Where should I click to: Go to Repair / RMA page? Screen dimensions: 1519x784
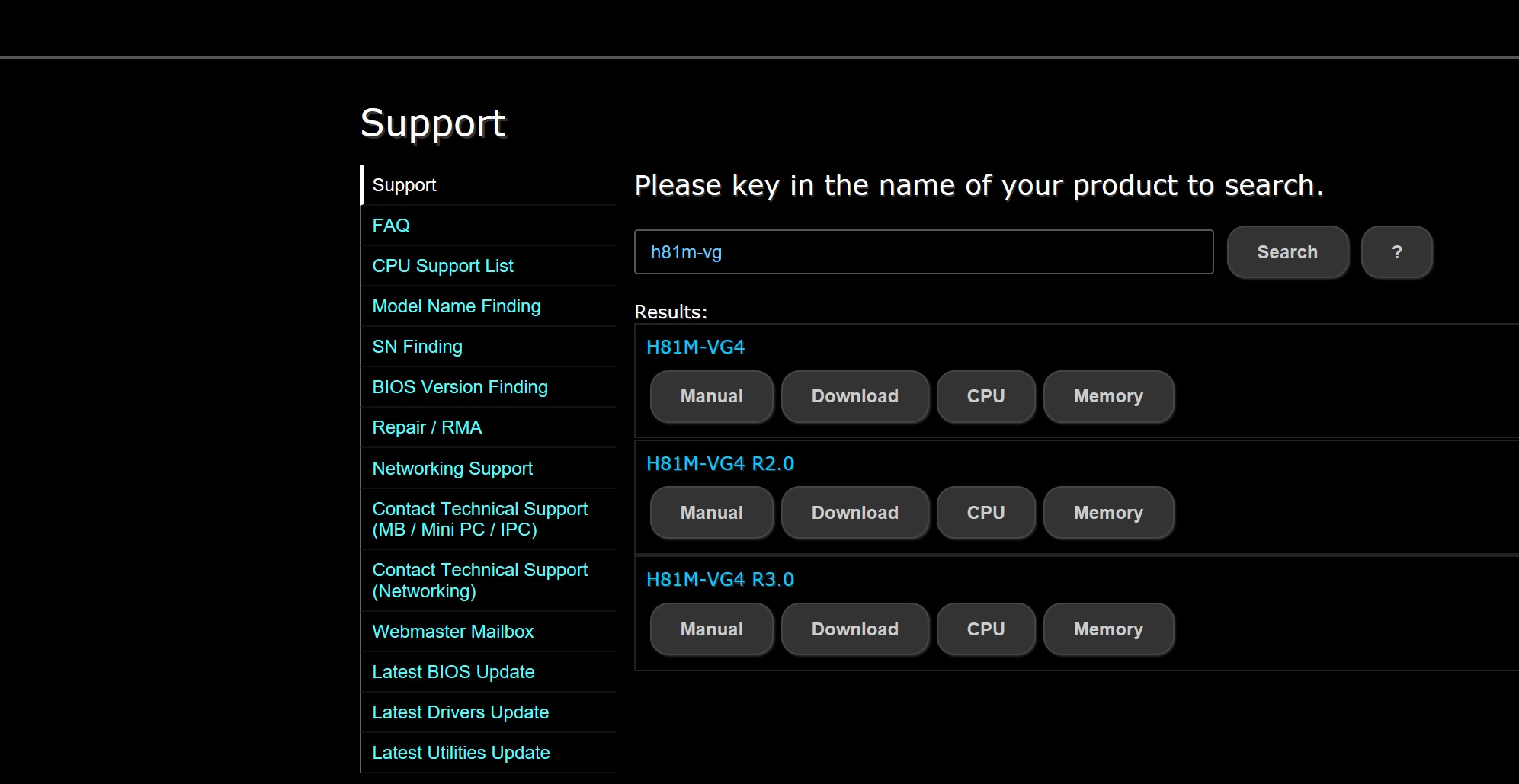point(488,427)
